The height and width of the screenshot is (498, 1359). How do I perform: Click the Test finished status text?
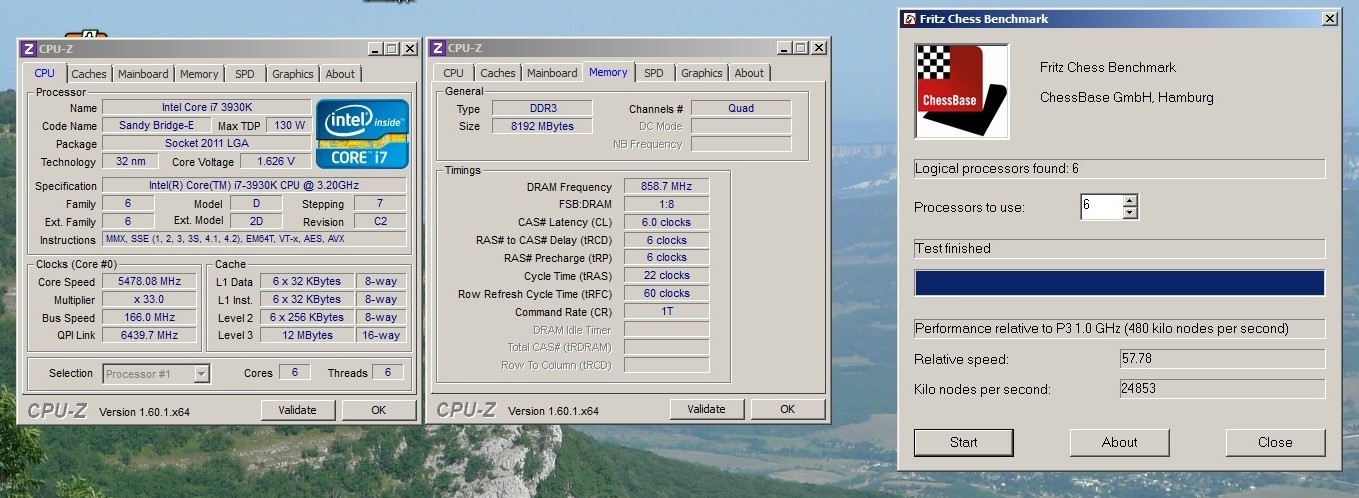[953, 248]
